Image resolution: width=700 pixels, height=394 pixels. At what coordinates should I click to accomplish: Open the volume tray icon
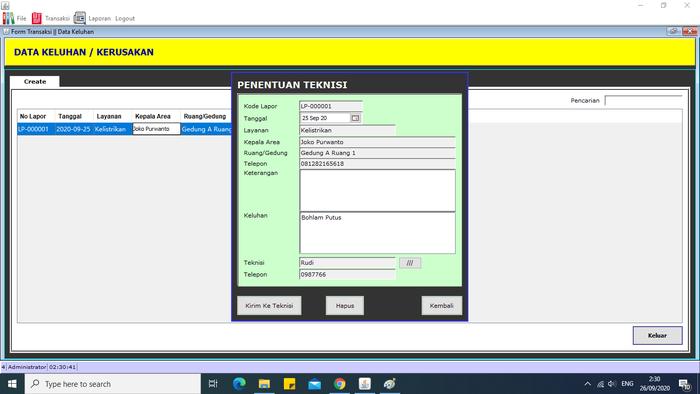[612, 384]
